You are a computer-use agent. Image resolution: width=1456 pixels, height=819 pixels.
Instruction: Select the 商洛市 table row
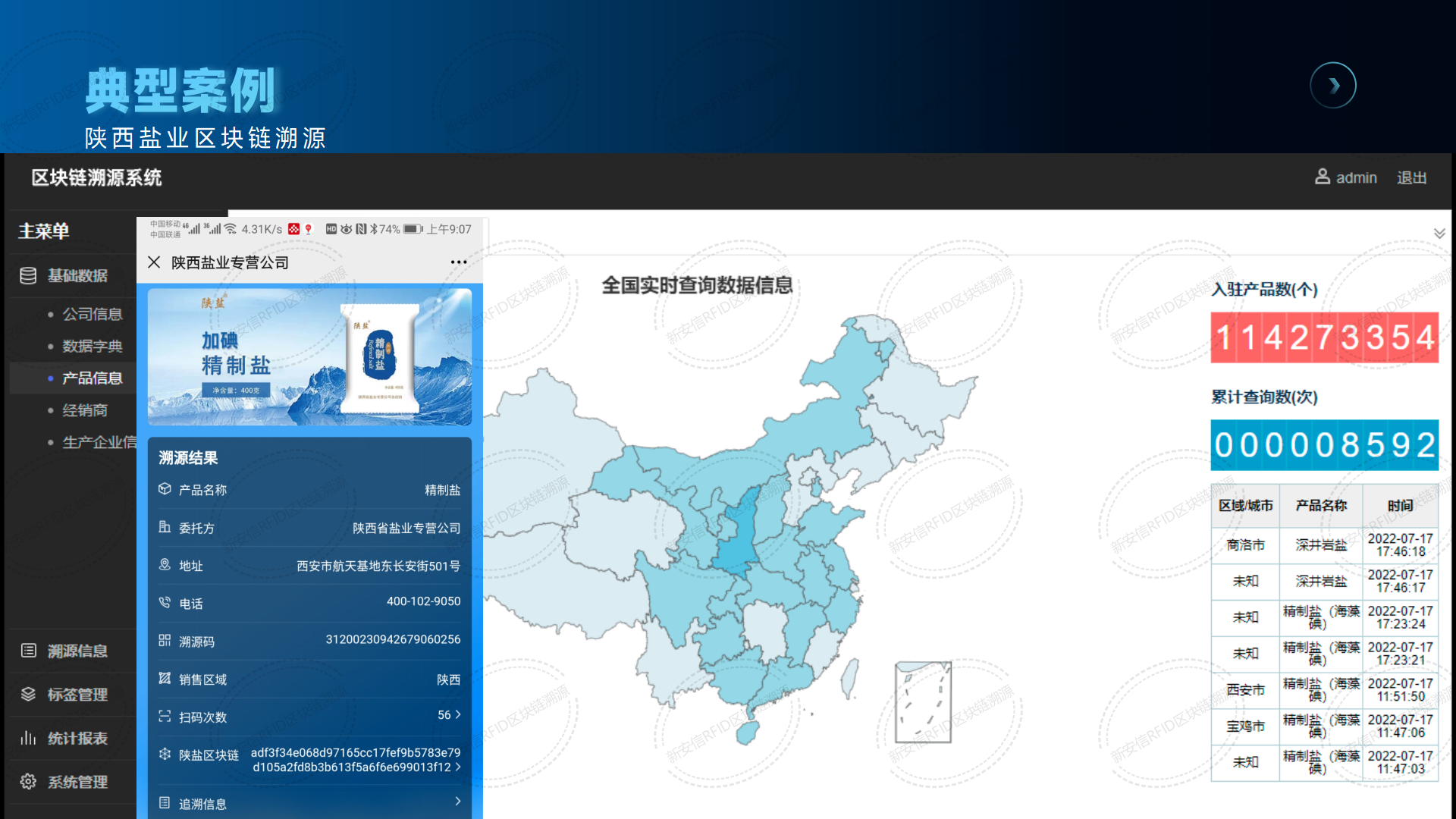click(x=1324, y=545)
